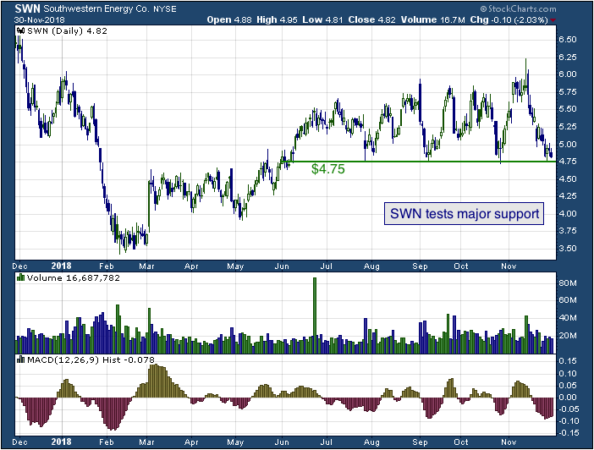Click the Volume 16.7M header value

tap(433, 20)
